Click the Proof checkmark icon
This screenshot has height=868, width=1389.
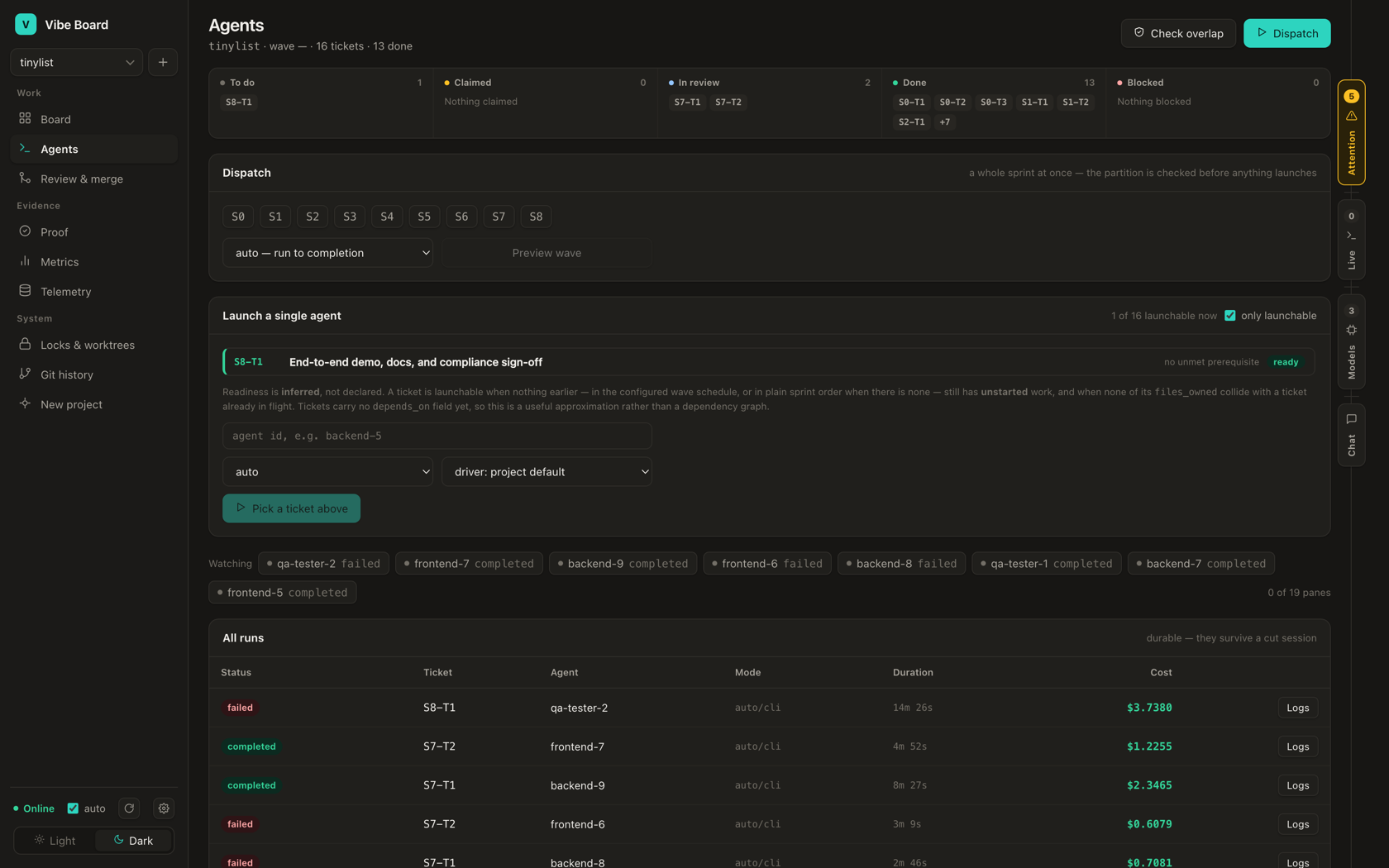25,231
